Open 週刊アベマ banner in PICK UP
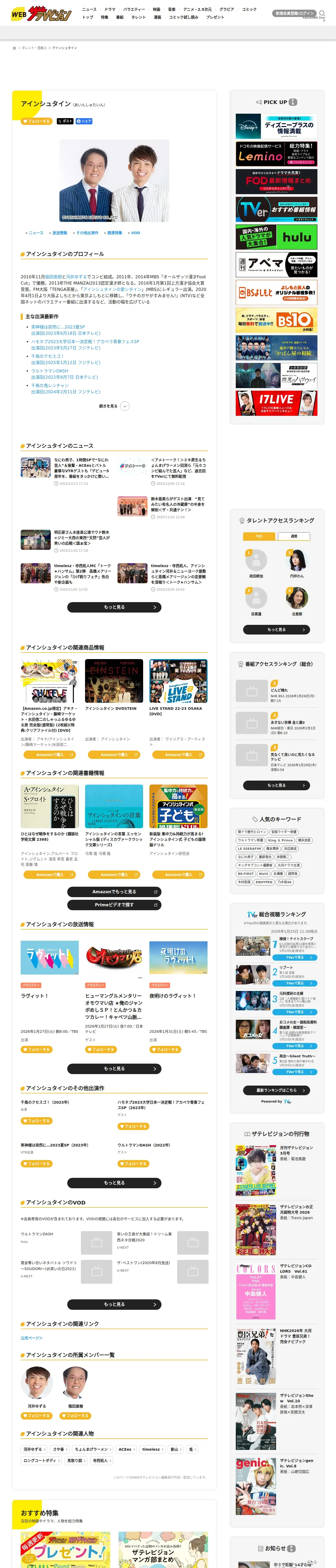Viewport: 336px width, 1568px height. point(276,265)
